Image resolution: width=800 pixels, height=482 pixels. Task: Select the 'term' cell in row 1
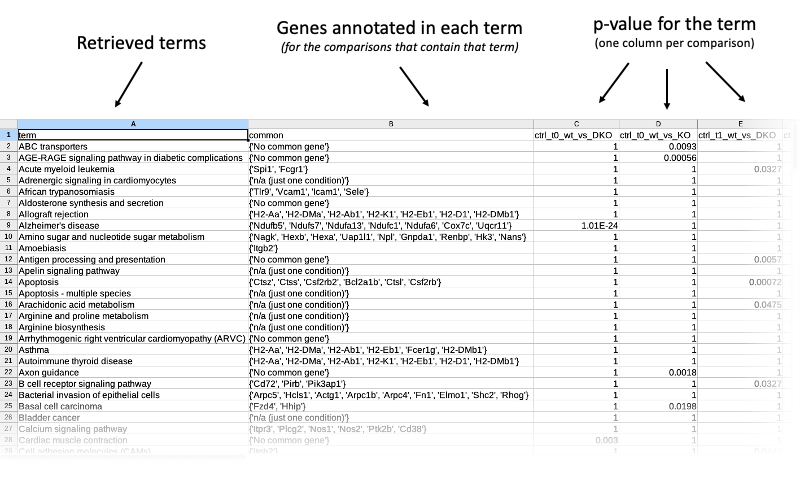coord(132,134)
